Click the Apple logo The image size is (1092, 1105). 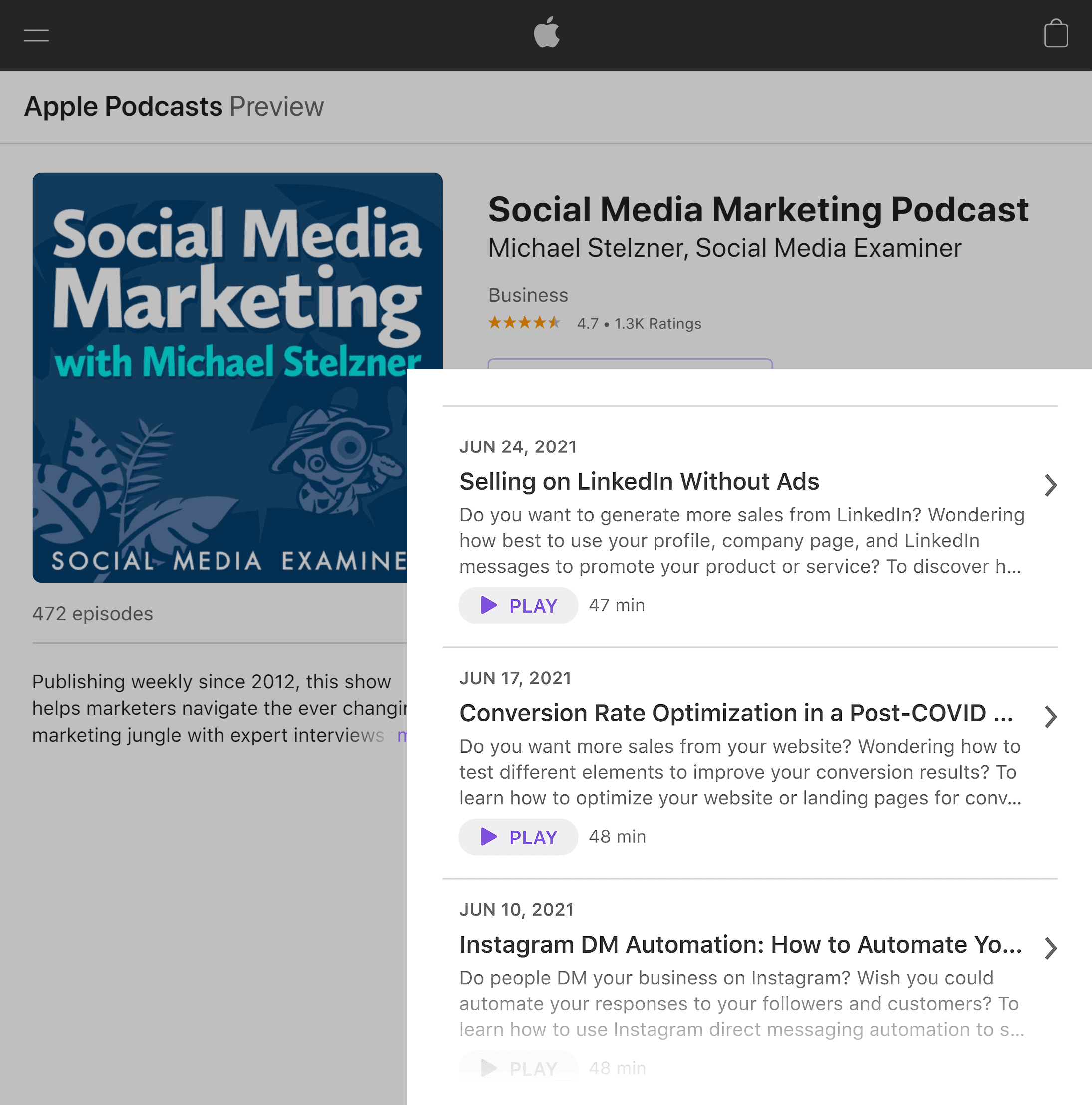(546, 32)
